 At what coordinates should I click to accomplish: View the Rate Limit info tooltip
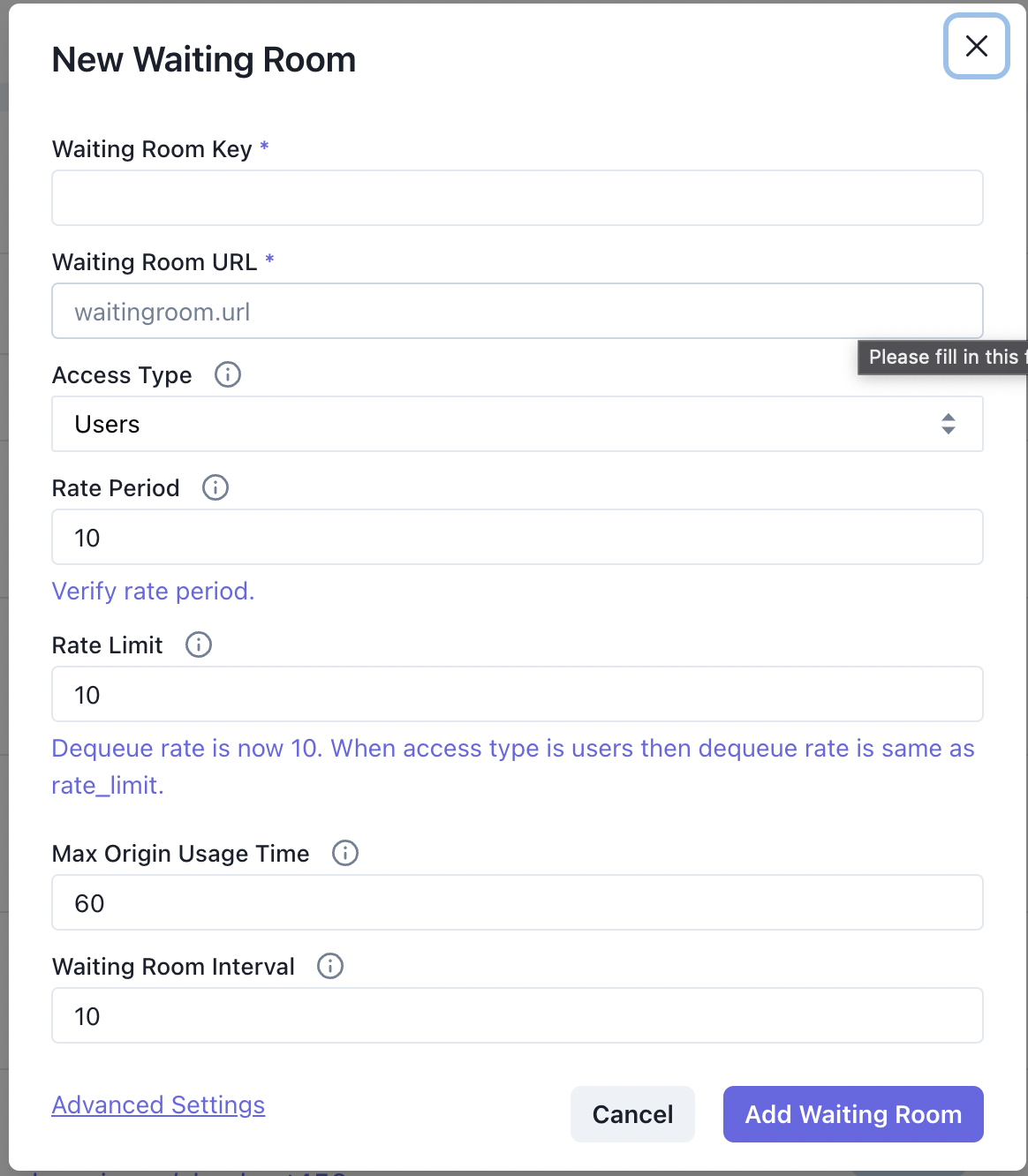199,645
